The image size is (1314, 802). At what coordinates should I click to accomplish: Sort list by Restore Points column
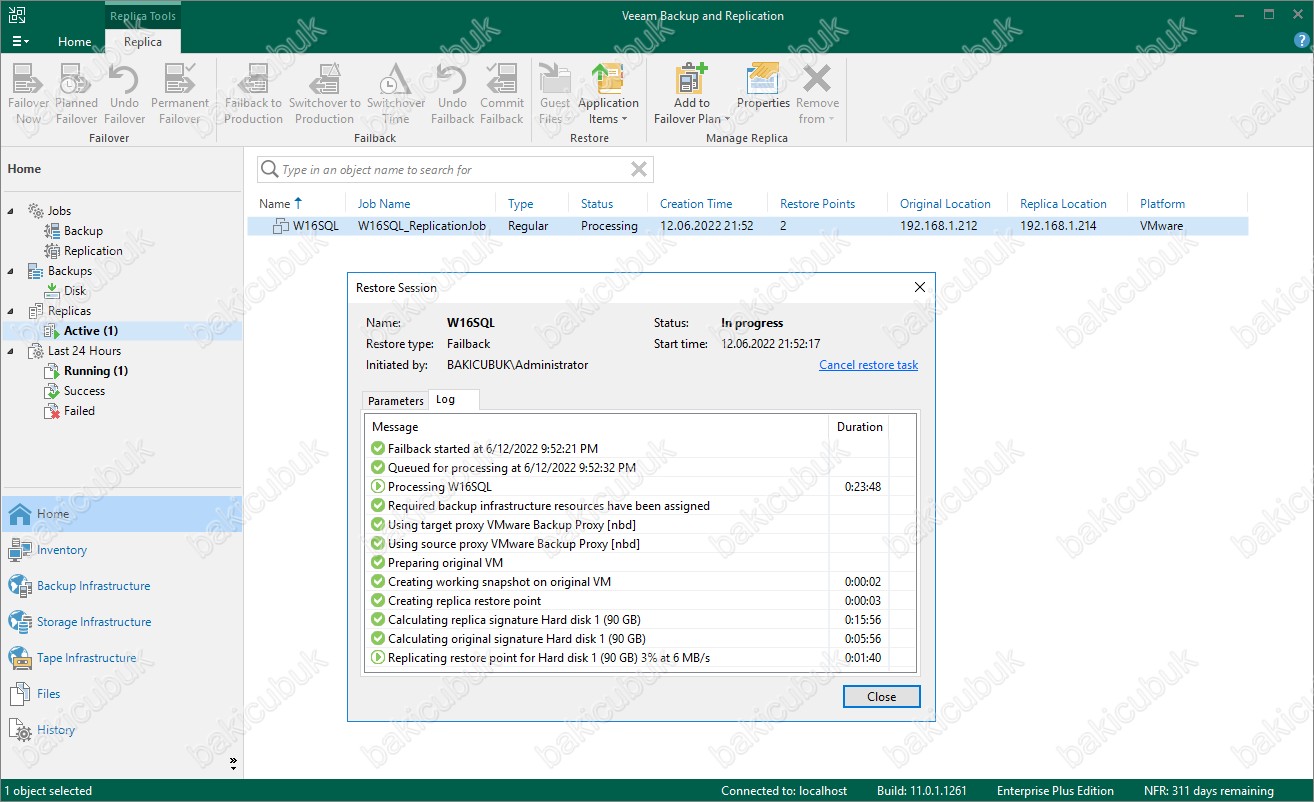pyautogui.click(x=817, y=203)
